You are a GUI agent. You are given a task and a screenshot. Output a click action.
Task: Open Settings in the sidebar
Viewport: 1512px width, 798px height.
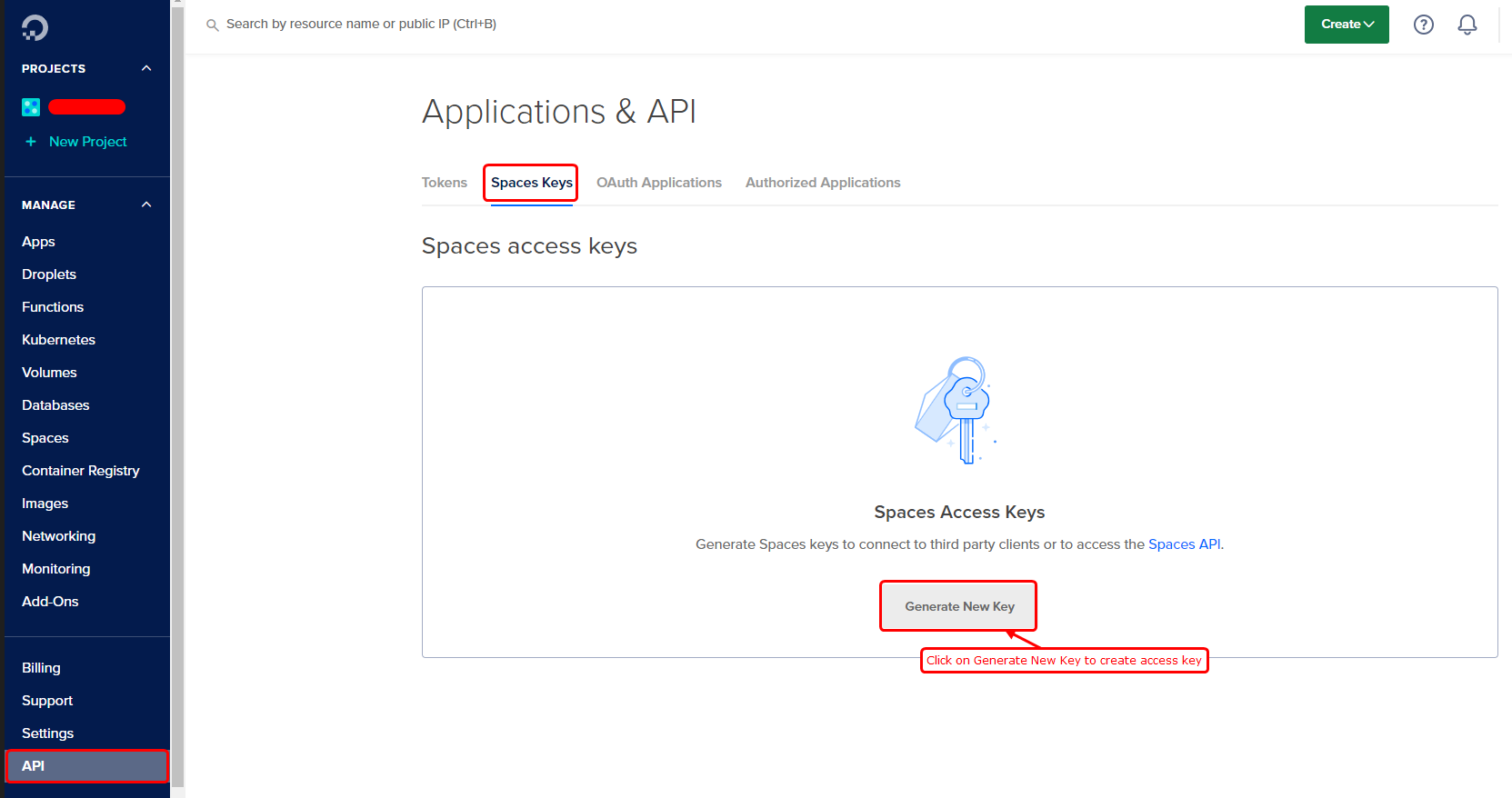pos(47,733)
